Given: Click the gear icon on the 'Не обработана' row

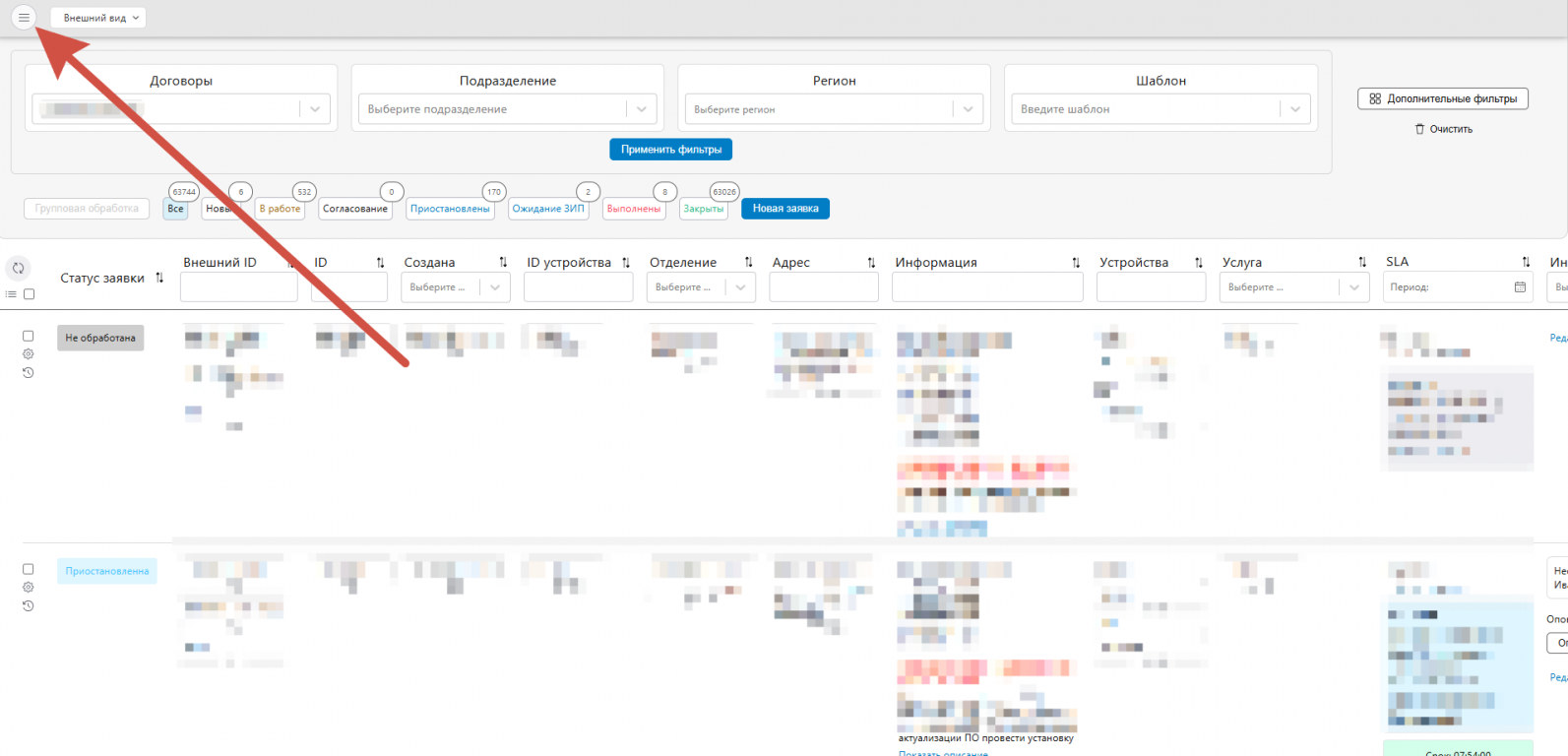Looking at the screenshot, I should pos(29,354).
